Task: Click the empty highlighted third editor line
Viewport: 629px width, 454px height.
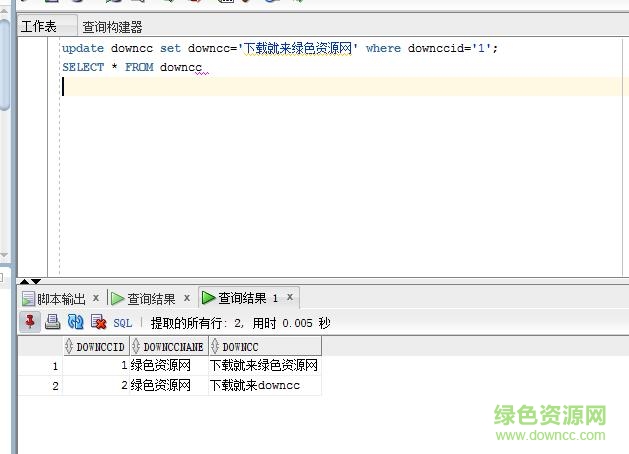Action: [341, 87]
